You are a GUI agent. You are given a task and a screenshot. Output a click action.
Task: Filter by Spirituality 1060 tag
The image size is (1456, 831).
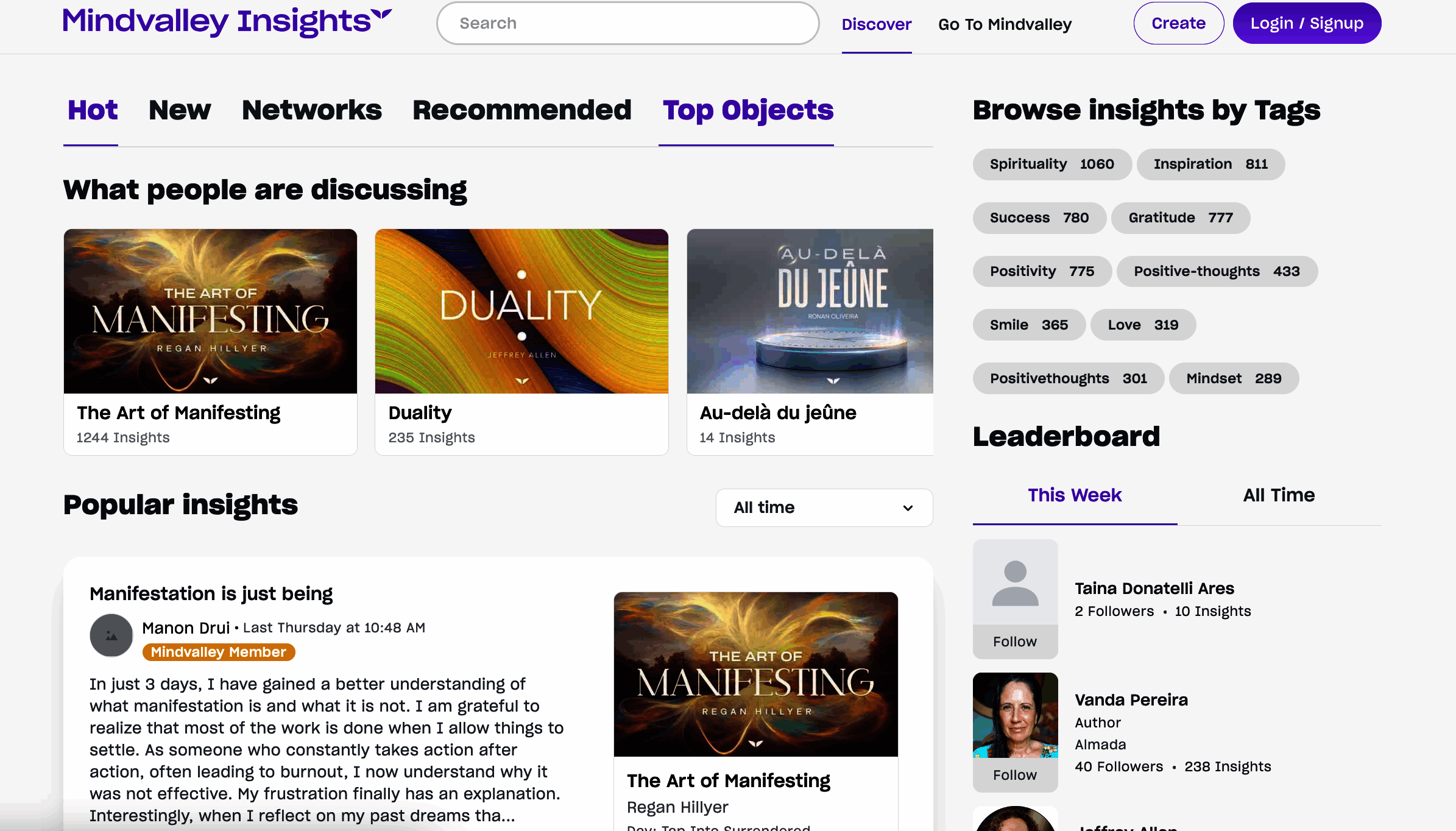point(1051,164)
